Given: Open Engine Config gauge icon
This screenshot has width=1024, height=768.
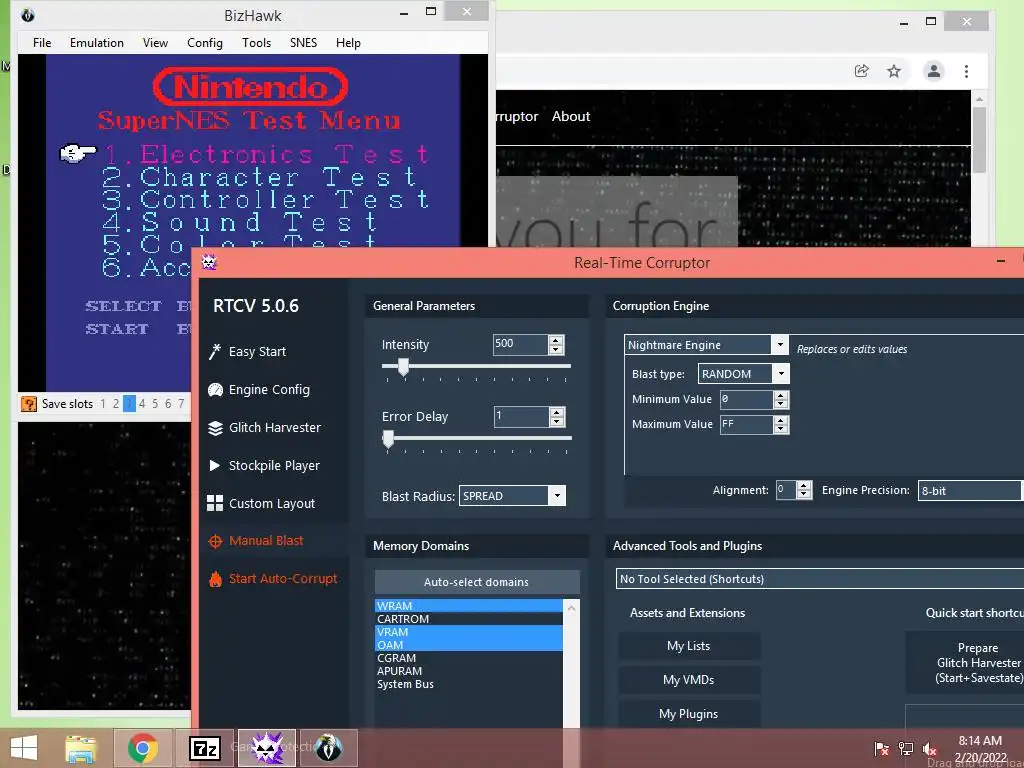Looking at the screenshot, I should (215, 390).
